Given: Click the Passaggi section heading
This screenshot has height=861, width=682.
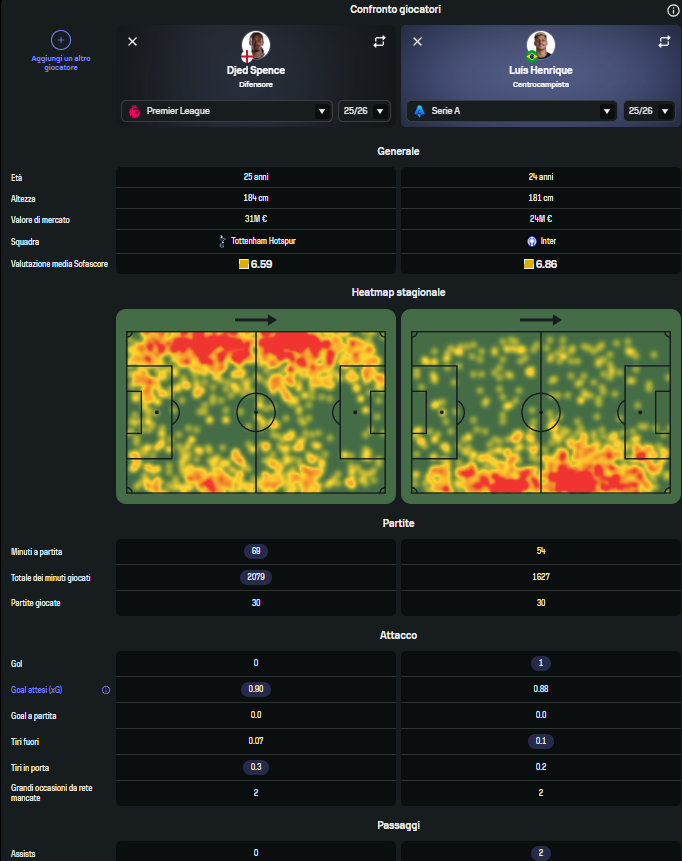Looking at the screenshot, I should (x=398, y=825).
